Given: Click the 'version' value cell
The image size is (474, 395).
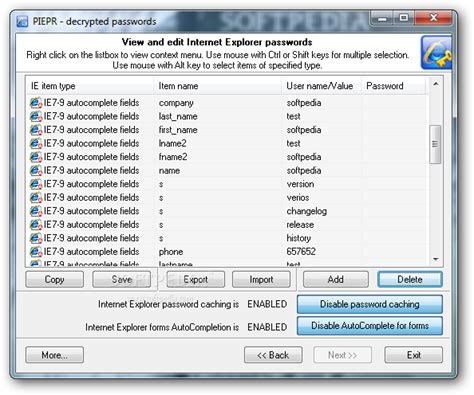Looking at the screenshot, I should point(300,184).
